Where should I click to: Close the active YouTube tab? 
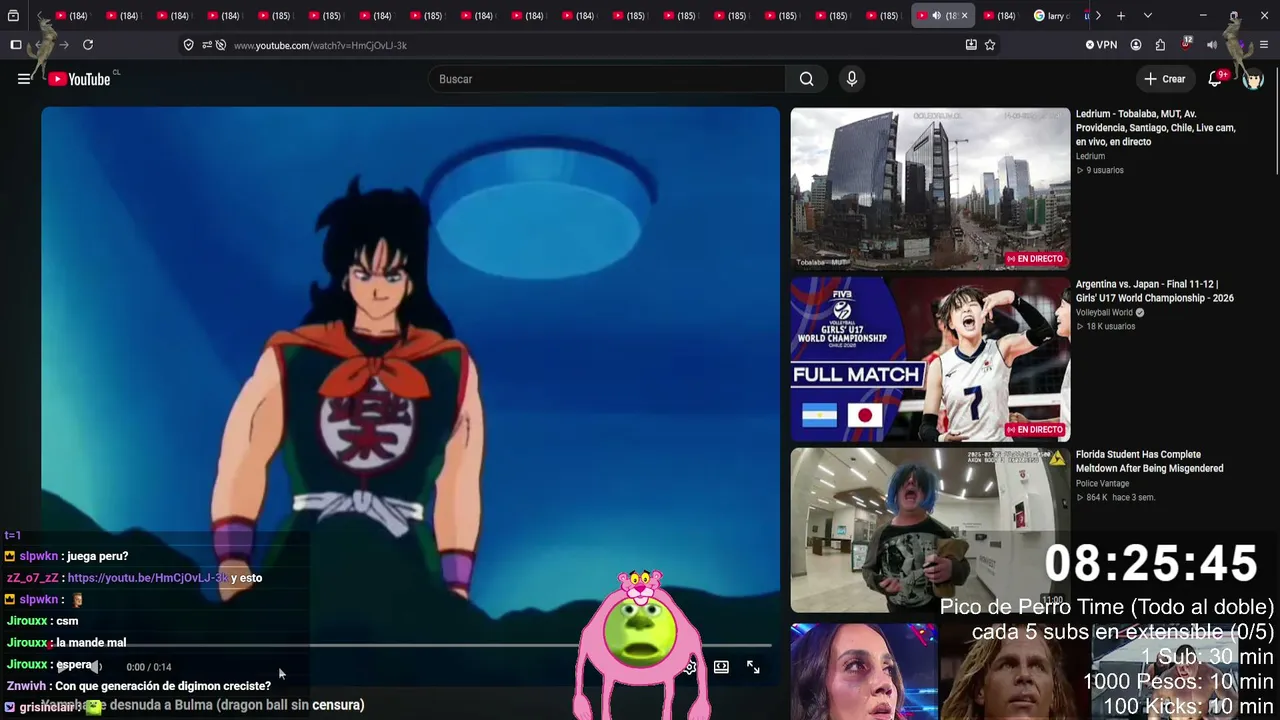click(964, 16)
